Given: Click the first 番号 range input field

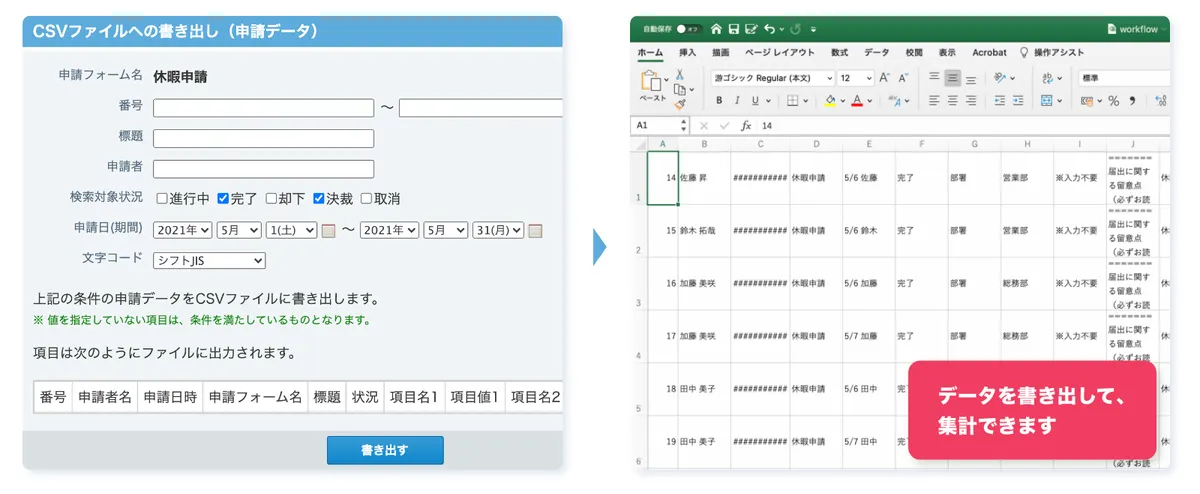Looking at the screenshot, I should 264,108.
